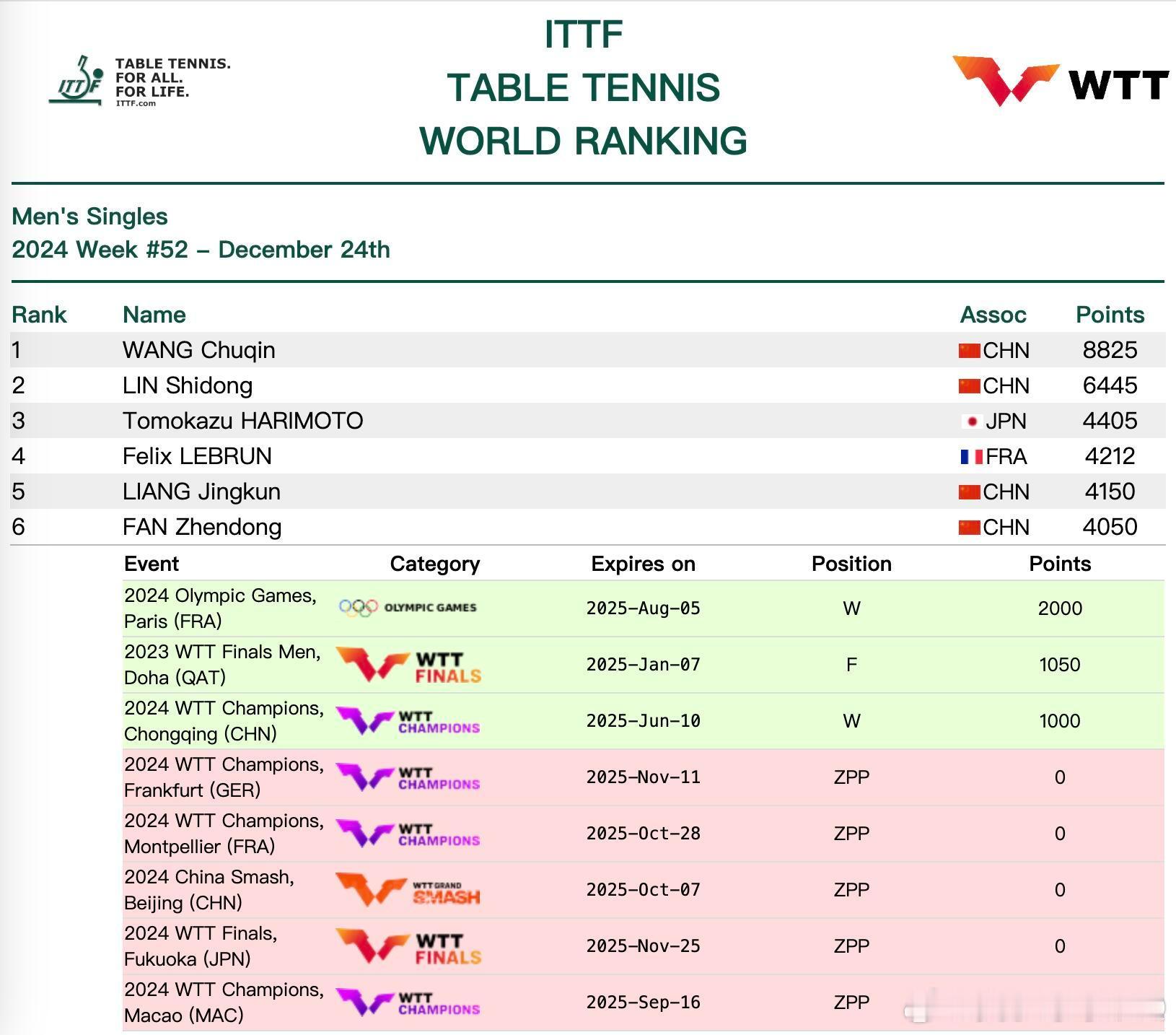Screen dimensions: 1176x1035
Task: Click expiry date 2025-Jun-10
Action: pyautogui.click(x=644, y=721)
